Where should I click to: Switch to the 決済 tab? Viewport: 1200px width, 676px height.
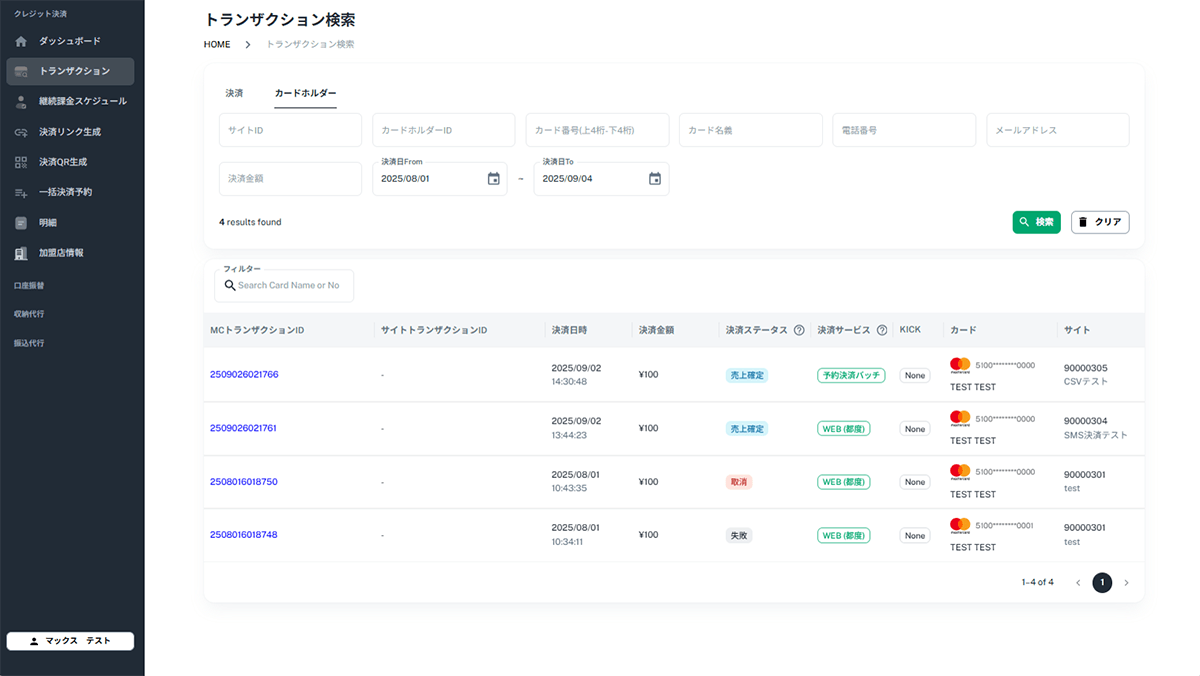(234, 93)
